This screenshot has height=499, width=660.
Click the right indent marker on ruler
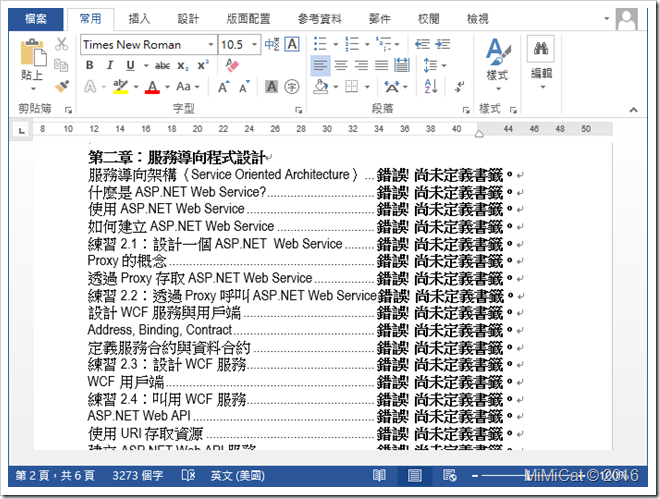click(x=479, y=134)
